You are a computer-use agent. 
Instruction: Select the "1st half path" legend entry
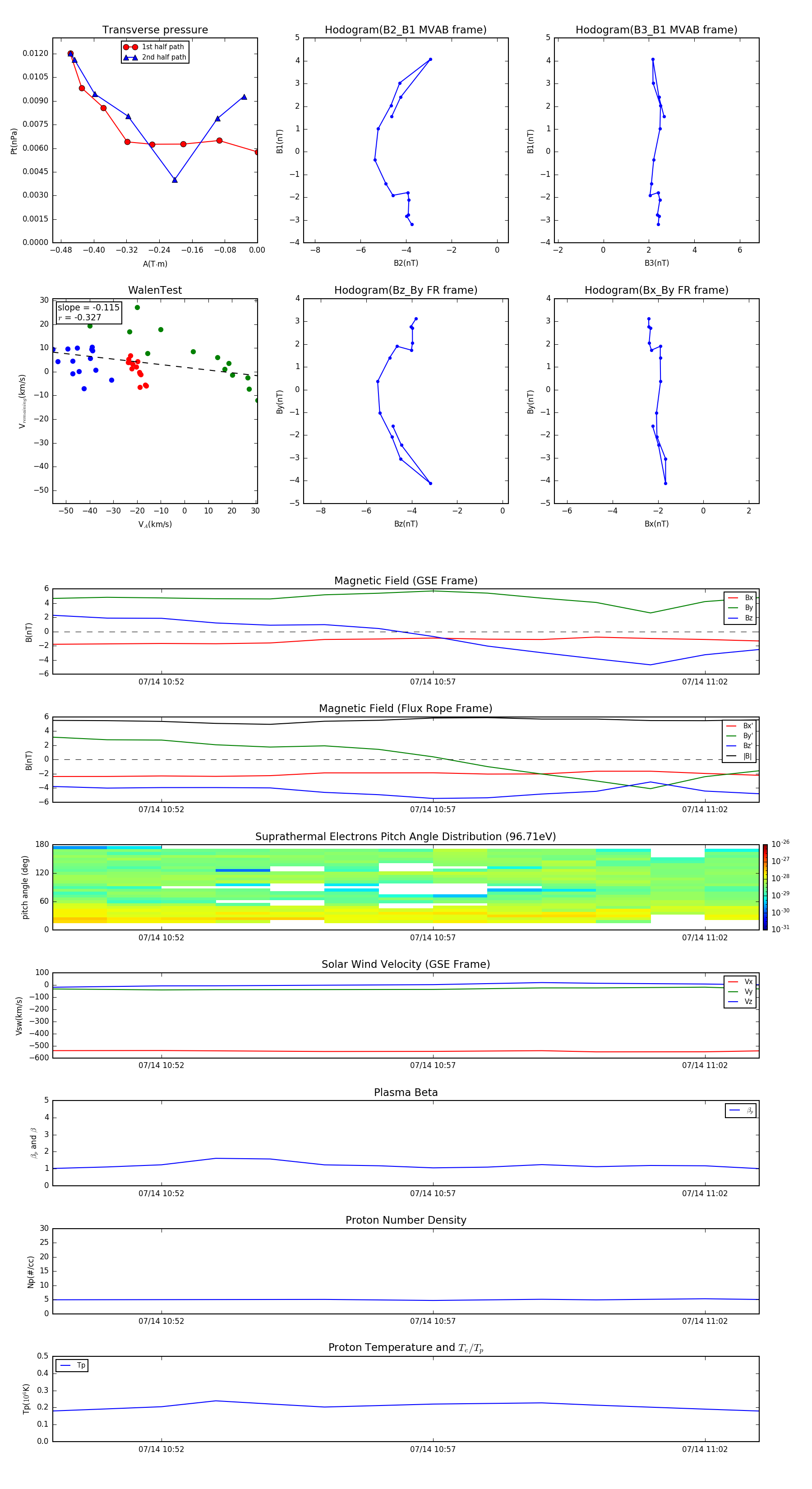(154, 47)
